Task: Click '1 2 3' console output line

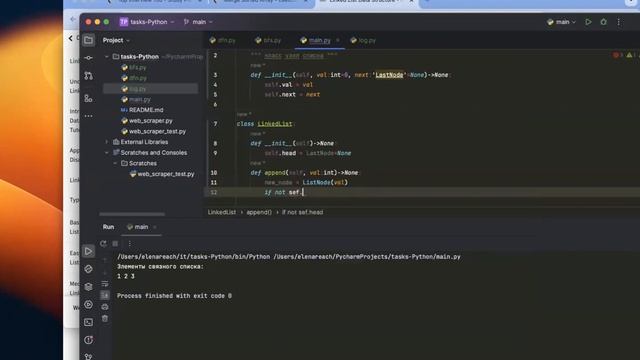Action: pyautogui.click(x=126, y=276)
